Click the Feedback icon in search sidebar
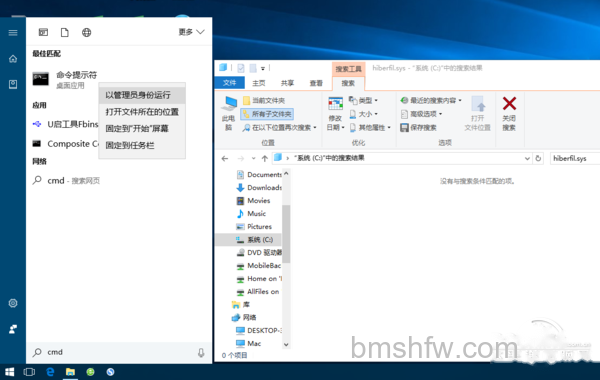600x380 pixels. pyautogui.click(x=13, y=329)
